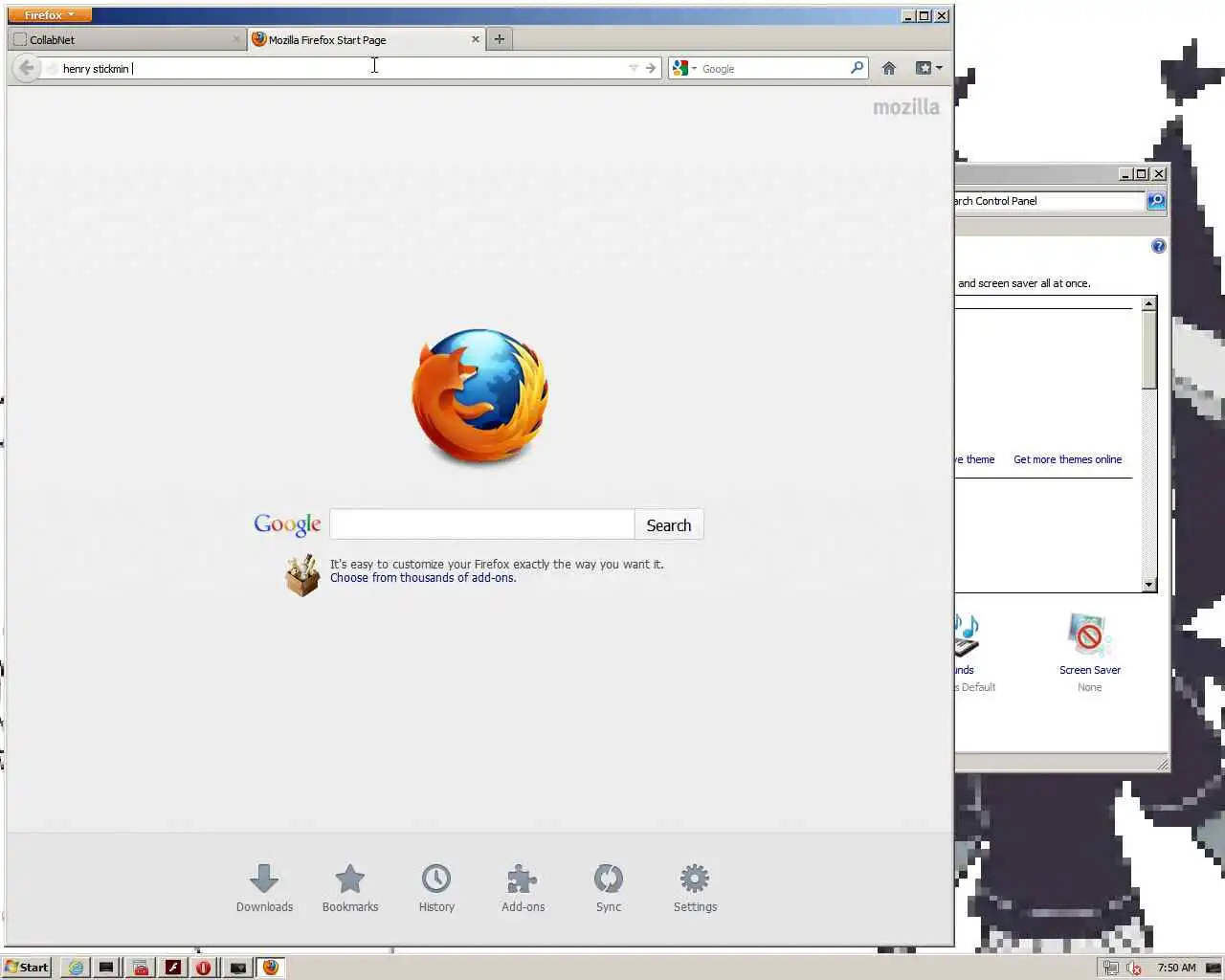
Task: Go back with the back arrow
Action: pyautogui.click(x=27, y=68)
